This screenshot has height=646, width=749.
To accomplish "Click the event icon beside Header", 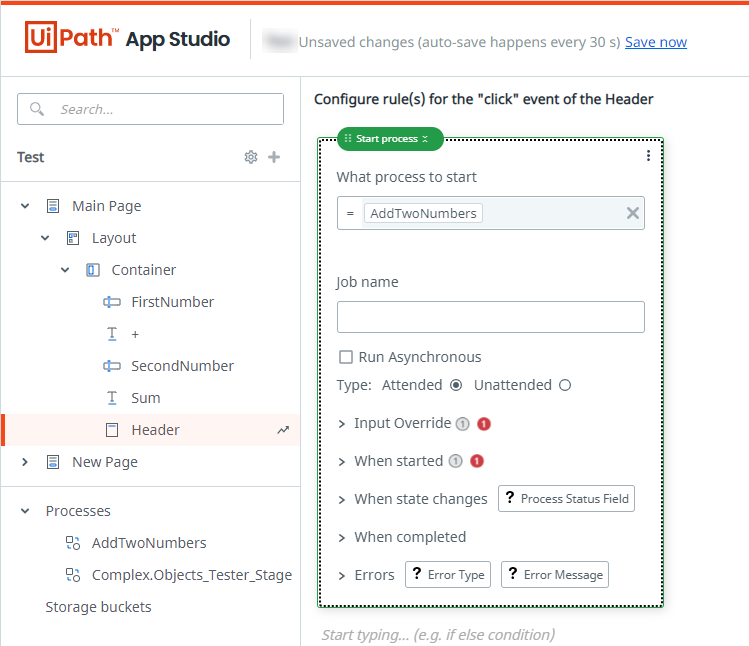I will (x=283, y=430).
